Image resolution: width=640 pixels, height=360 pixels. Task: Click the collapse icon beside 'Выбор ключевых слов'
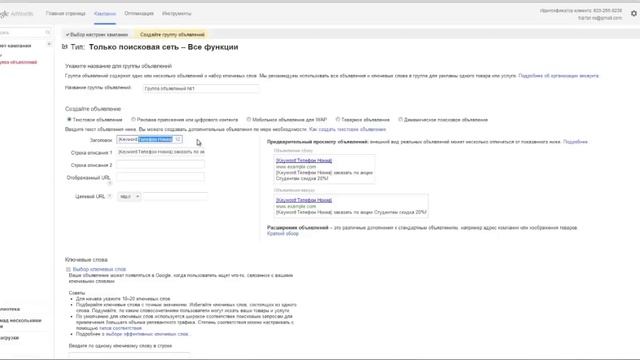68,269
